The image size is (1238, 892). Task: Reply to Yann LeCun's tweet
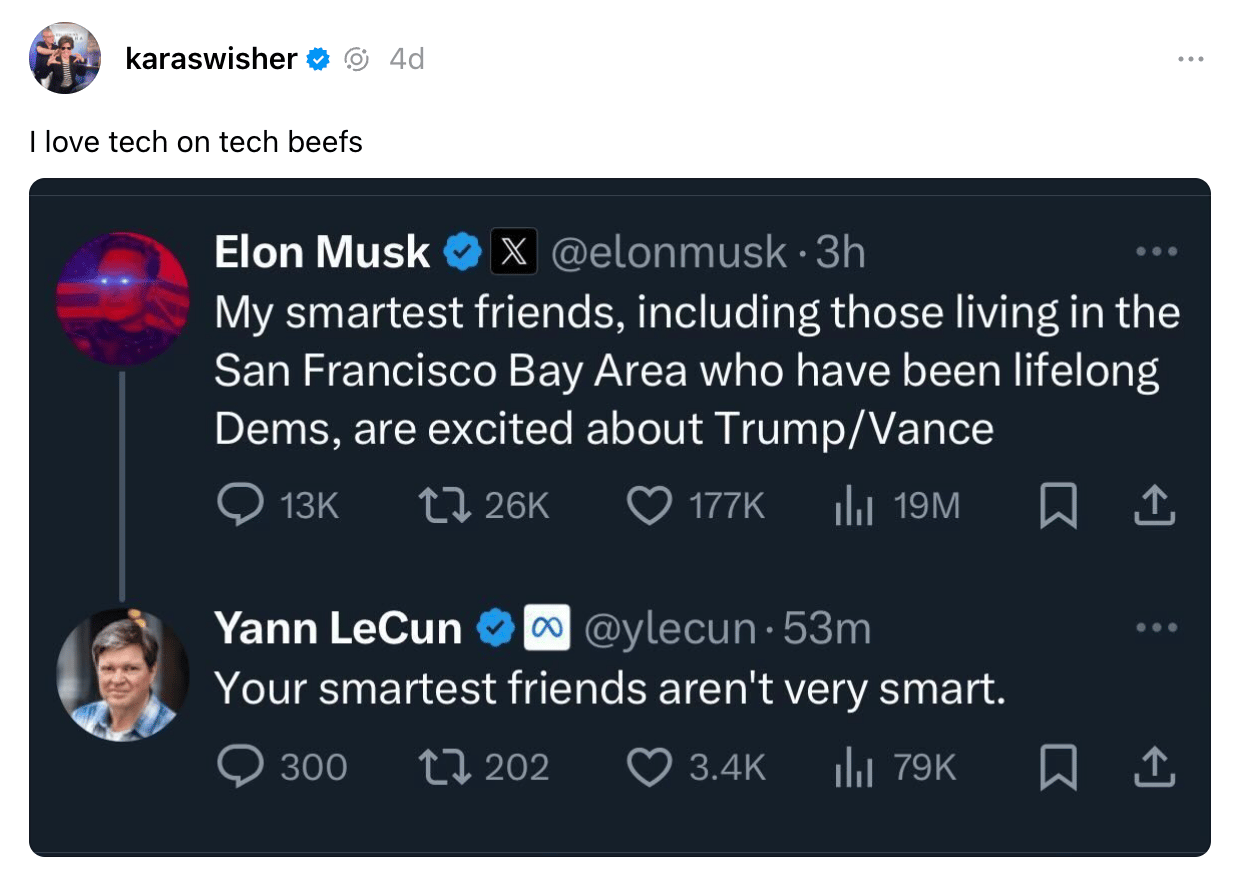click(x=238, y=767)
